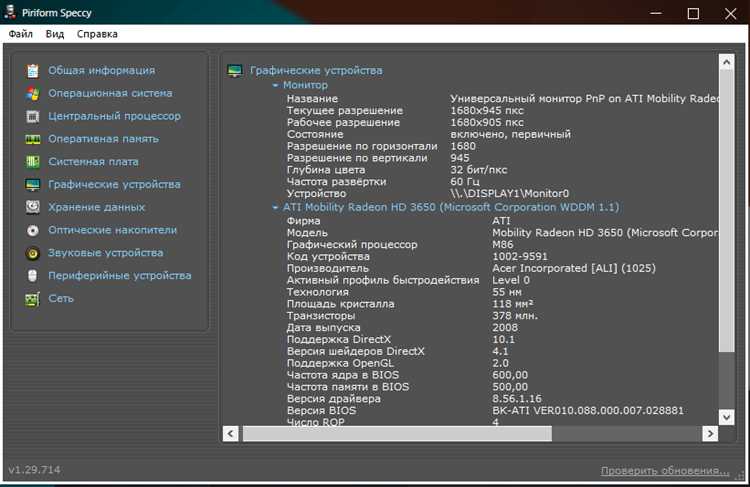Click vertical scrollbar up arrow
750x487 pixels.
click(x=726, y=62)
